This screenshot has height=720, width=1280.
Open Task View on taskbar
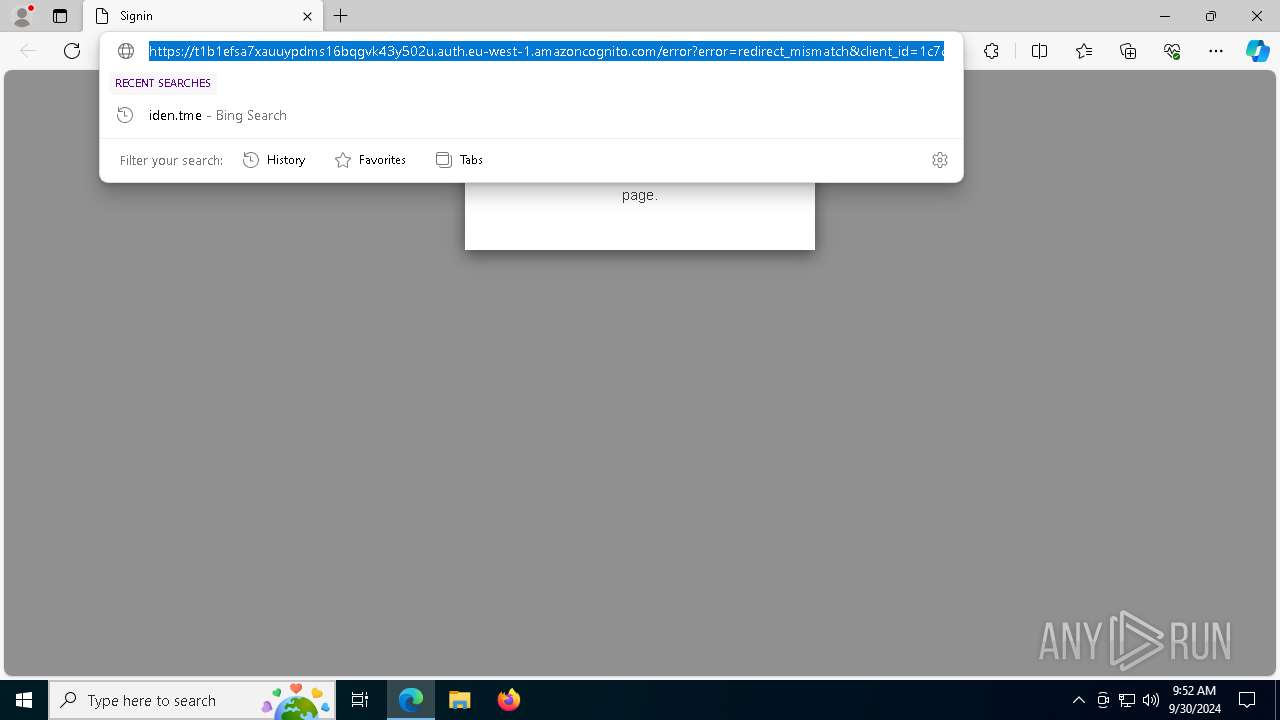tap(360, 700)
